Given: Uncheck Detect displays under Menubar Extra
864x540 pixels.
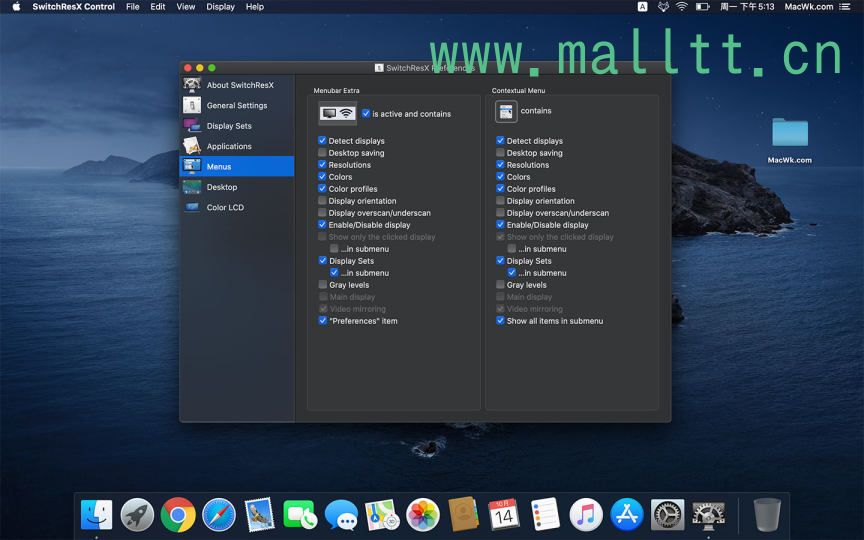Looking at the screenshot, I should (x=322, y=141).
